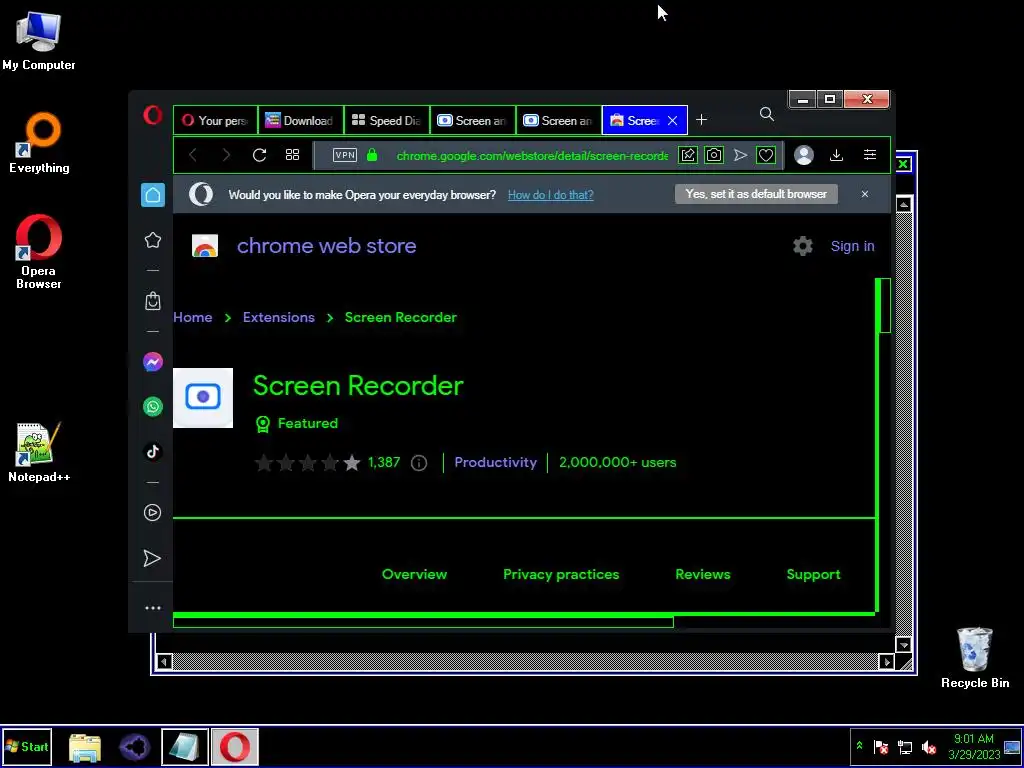Take a snapshot with camera icon

(x=714, y=155)
